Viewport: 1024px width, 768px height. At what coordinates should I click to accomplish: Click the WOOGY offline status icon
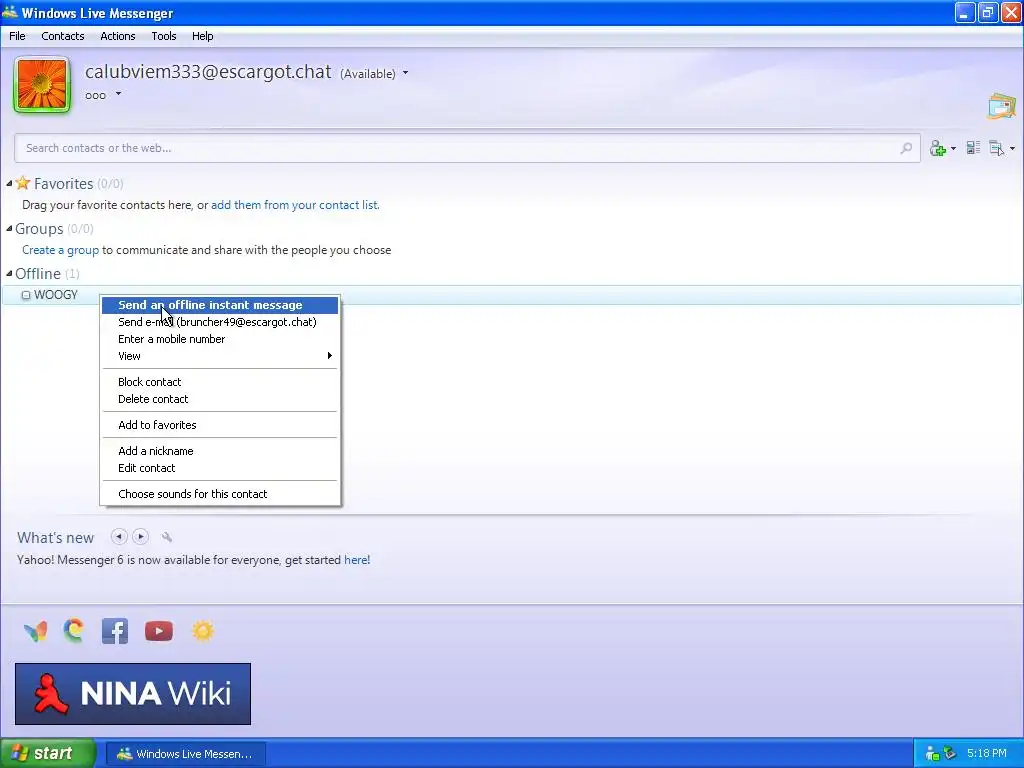(x=26, y=295)
